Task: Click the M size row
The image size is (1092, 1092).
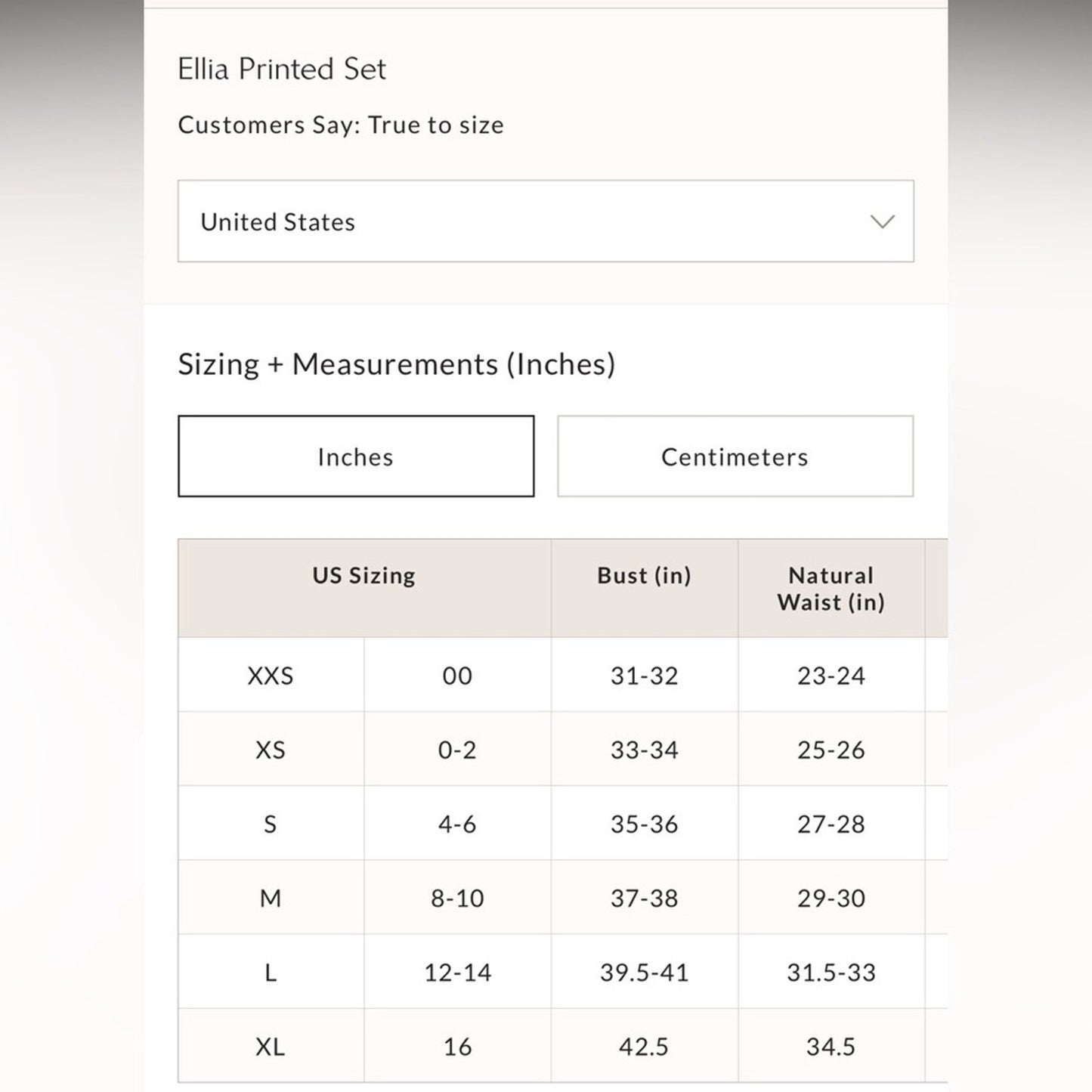Action: pos(271,897)
